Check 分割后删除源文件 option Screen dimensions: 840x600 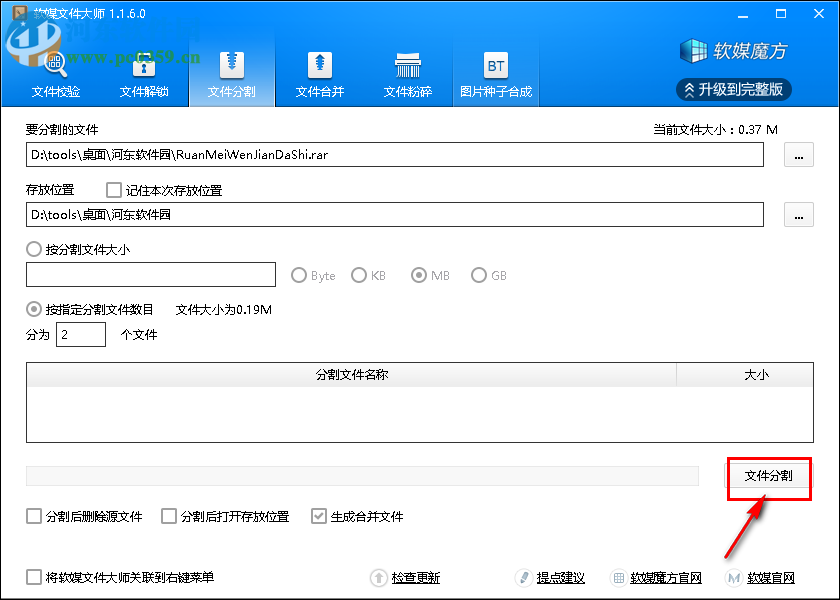(31, 516)
